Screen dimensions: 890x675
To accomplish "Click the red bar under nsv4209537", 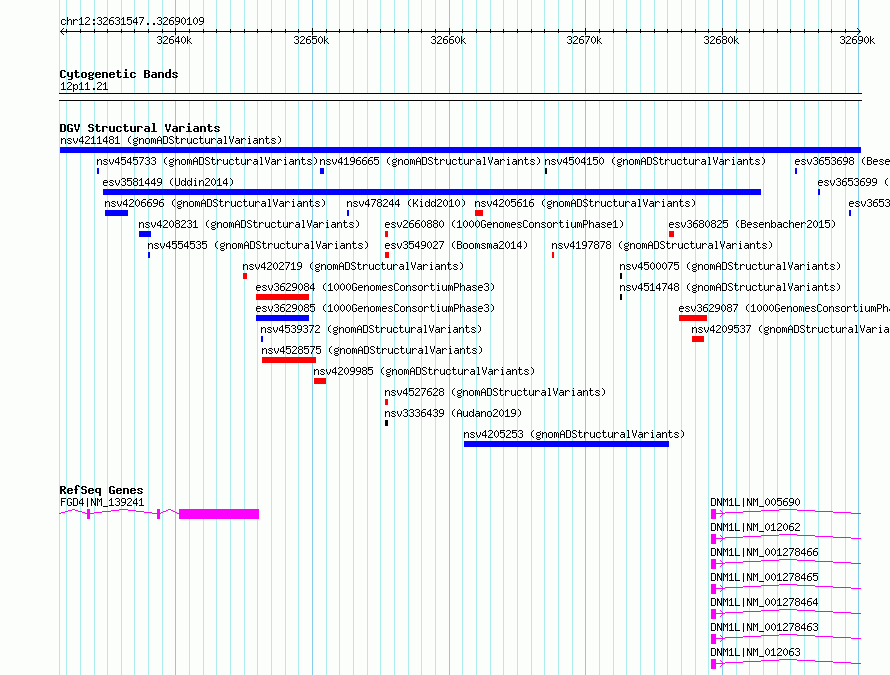I will 698,339.
